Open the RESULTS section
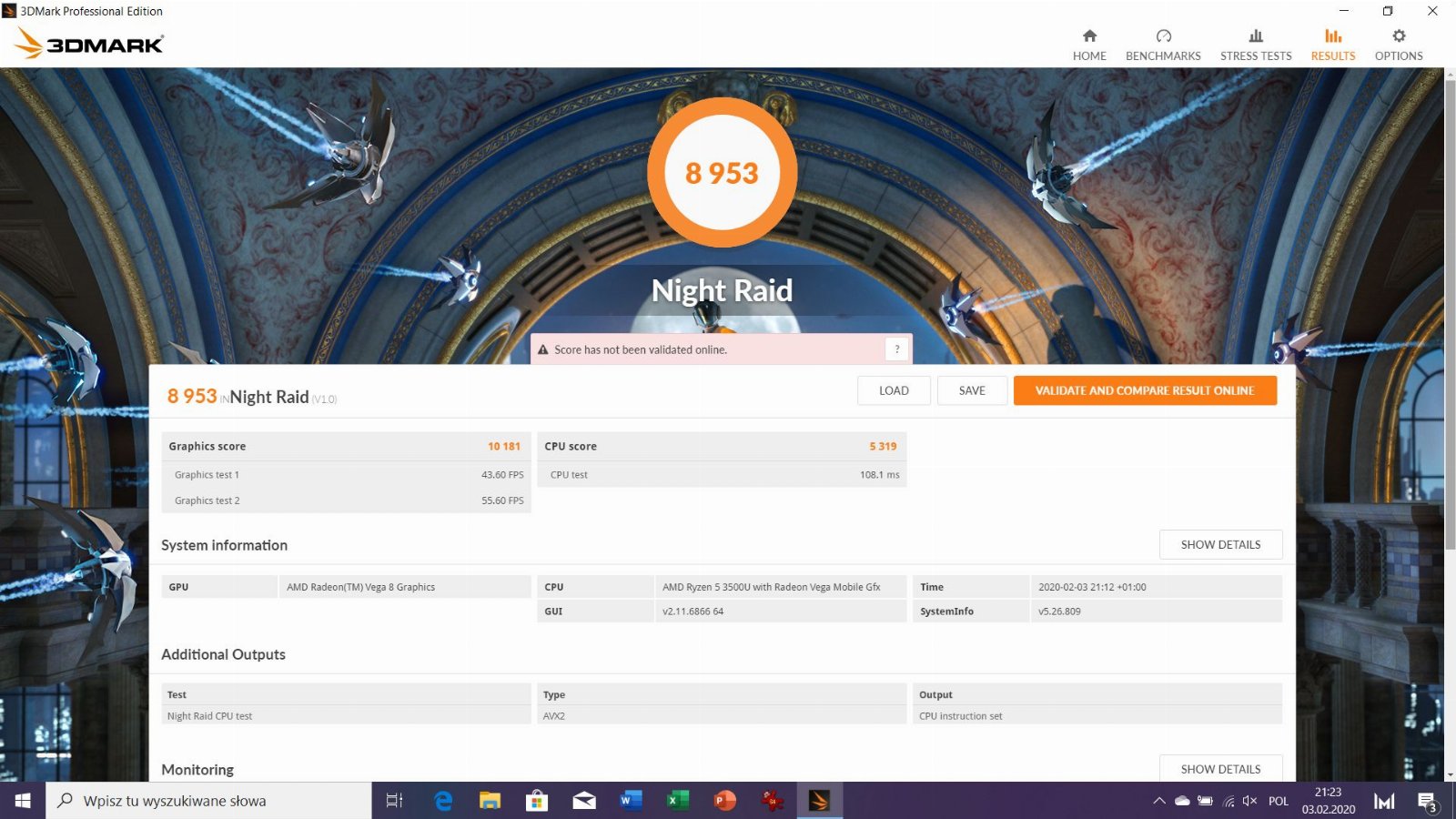Screen dimensions: 1456x819 (1333, 45)
